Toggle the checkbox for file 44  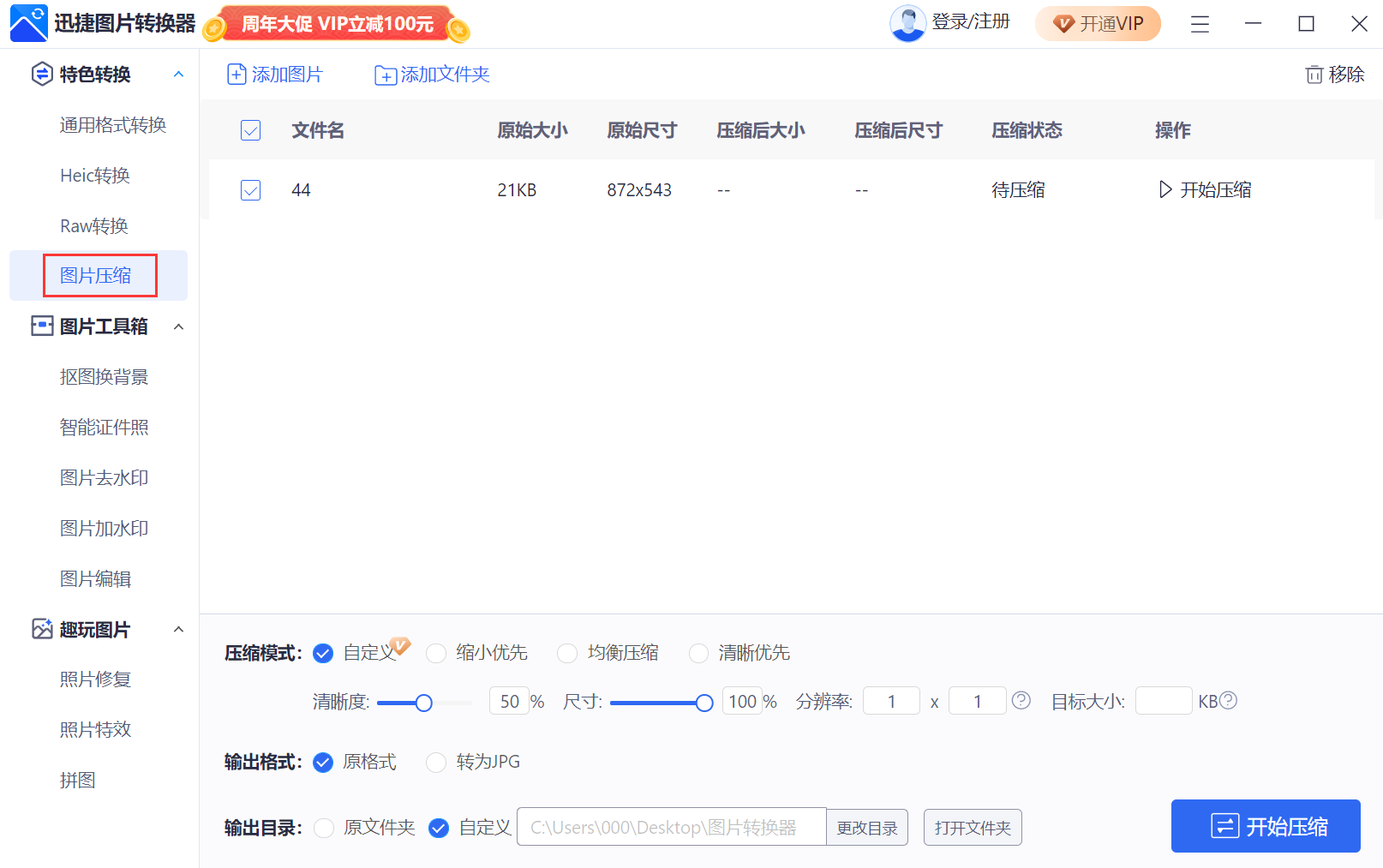click(x=250, y=190)
